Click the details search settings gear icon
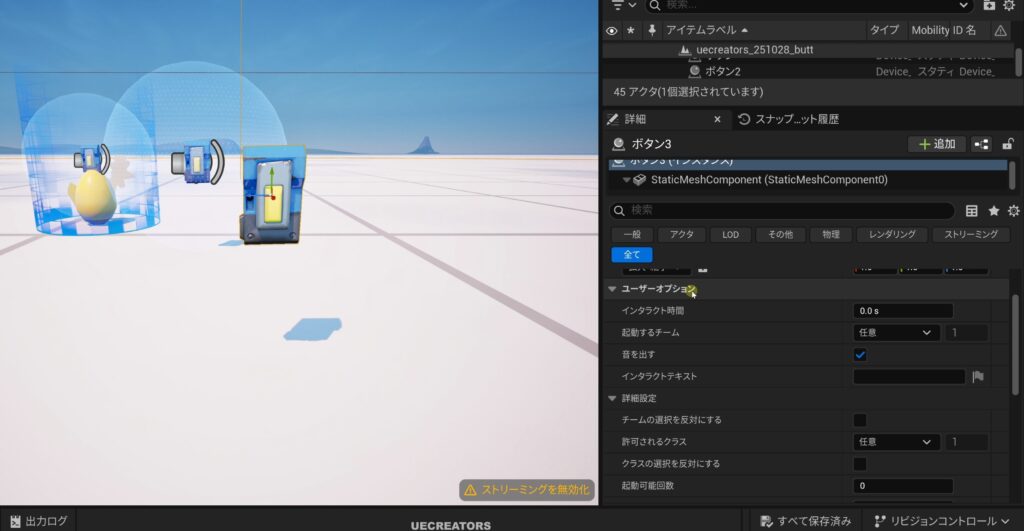 pos(1013,211)
